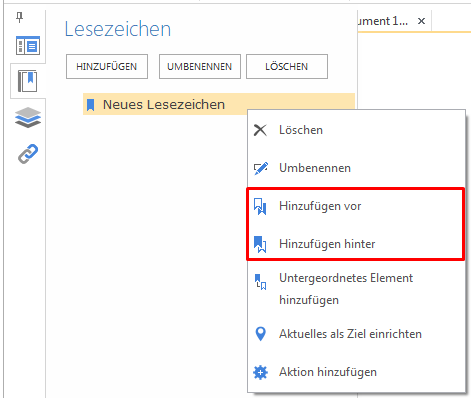Select the bookmarks sidebar icon

pyautogui.click(x=28, y=81)
